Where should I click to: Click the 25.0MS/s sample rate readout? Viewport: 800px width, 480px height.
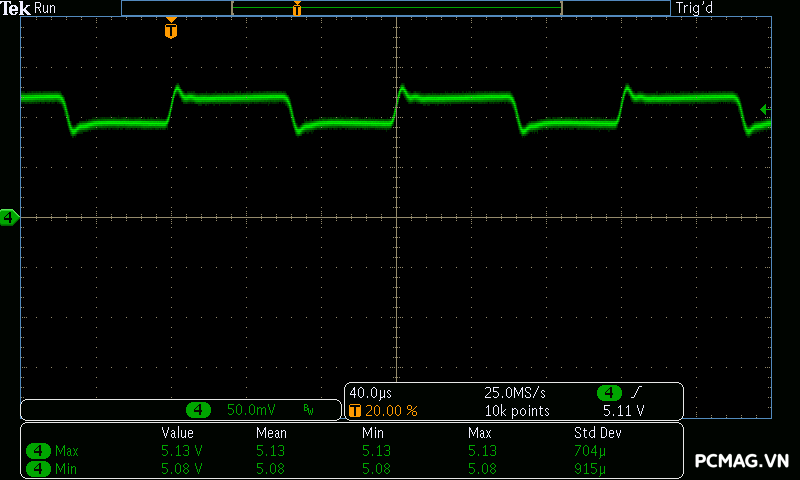pyautogui.click(x=515, y=393)
